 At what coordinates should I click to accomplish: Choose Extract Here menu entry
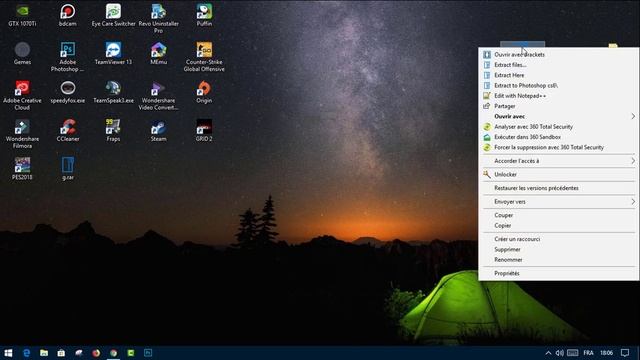[558, 75]
